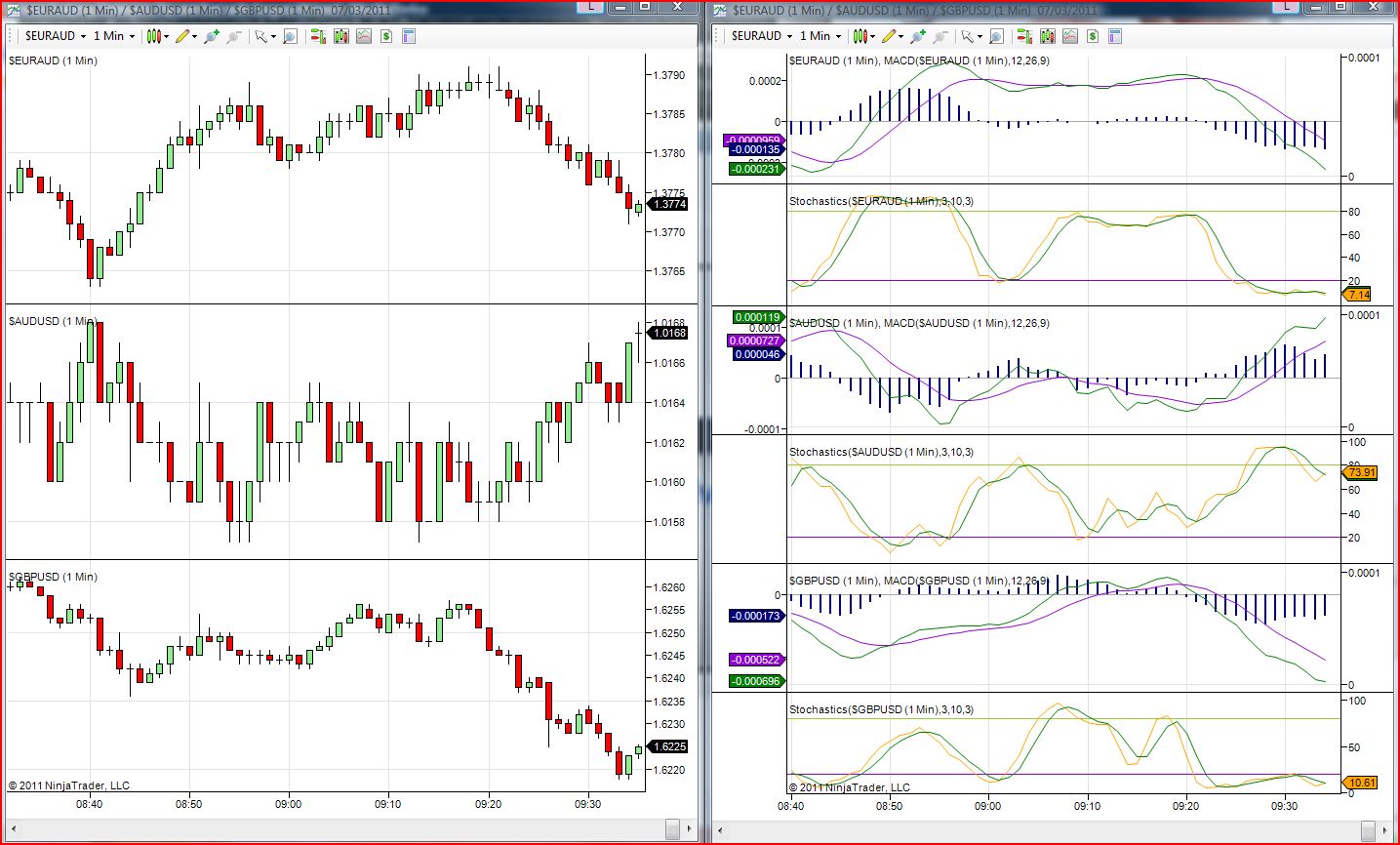Open the candlestick chart style dropdown in the right window
The image size is (1400, 845).
click(863, 36)
